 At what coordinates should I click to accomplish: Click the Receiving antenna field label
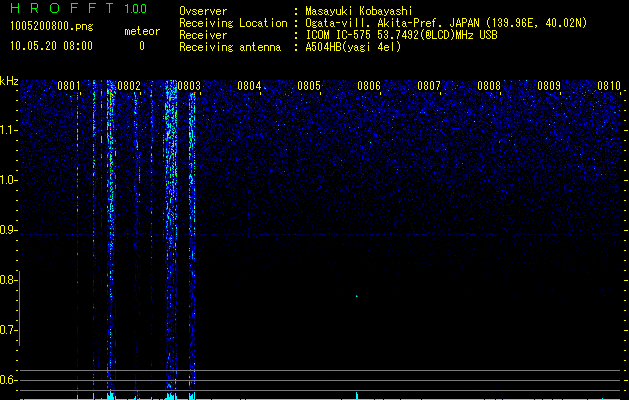pos(230,47)
